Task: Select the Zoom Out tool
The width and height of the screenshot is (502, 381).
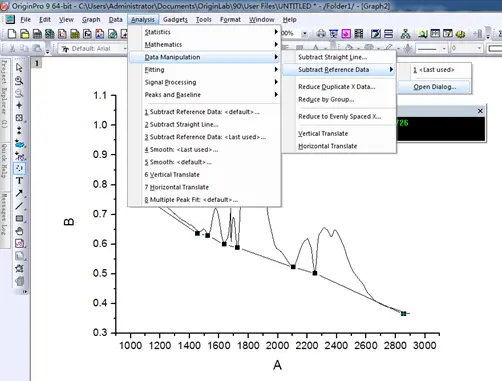Action: pos(19,93)
